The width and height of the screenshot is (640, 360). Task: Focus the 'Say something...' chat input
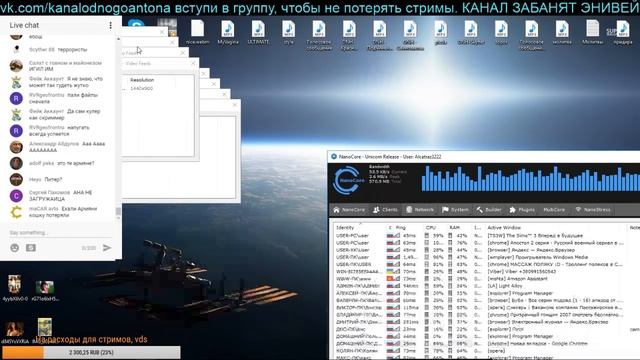60,233
